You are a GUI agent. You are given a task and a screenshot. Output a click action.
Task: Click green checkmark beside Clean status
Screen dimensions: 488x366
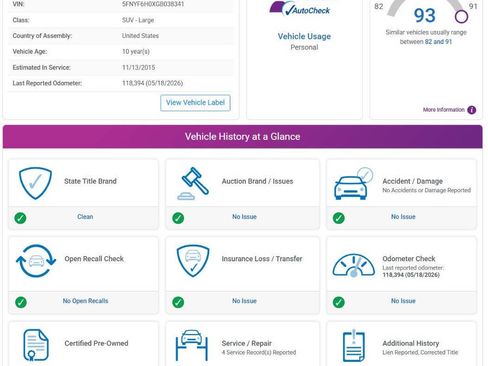(20, 218)
